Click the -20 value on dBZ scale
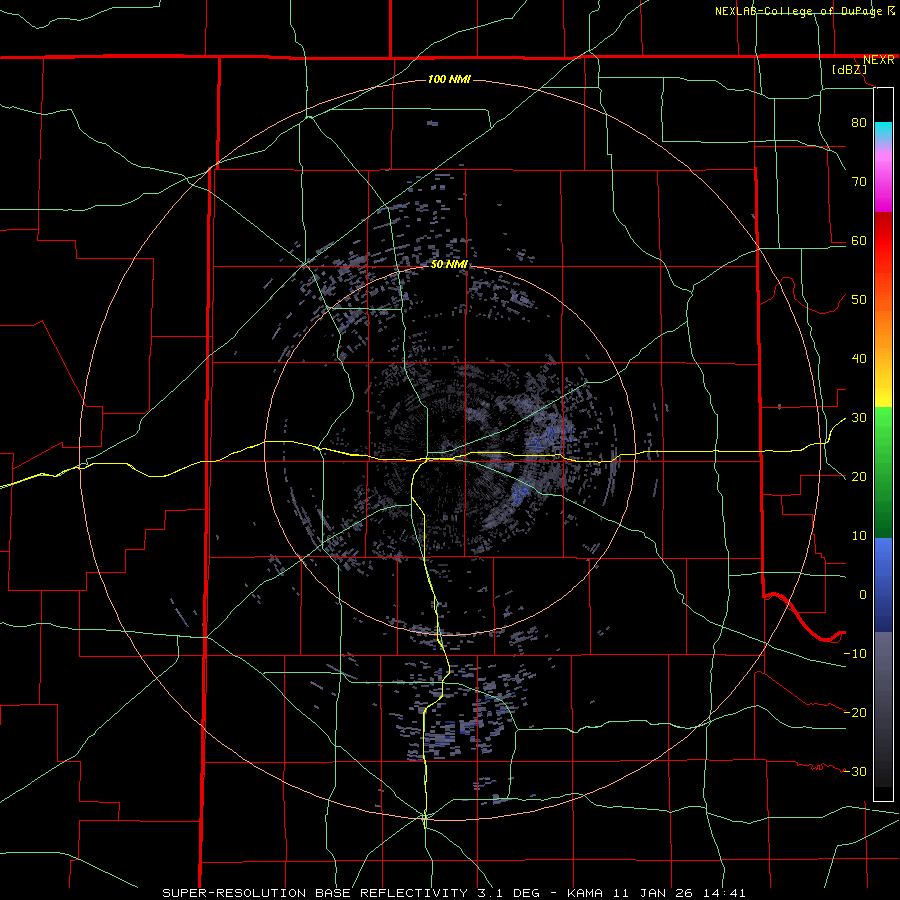 pyautogui.click(x=855, y=713)
